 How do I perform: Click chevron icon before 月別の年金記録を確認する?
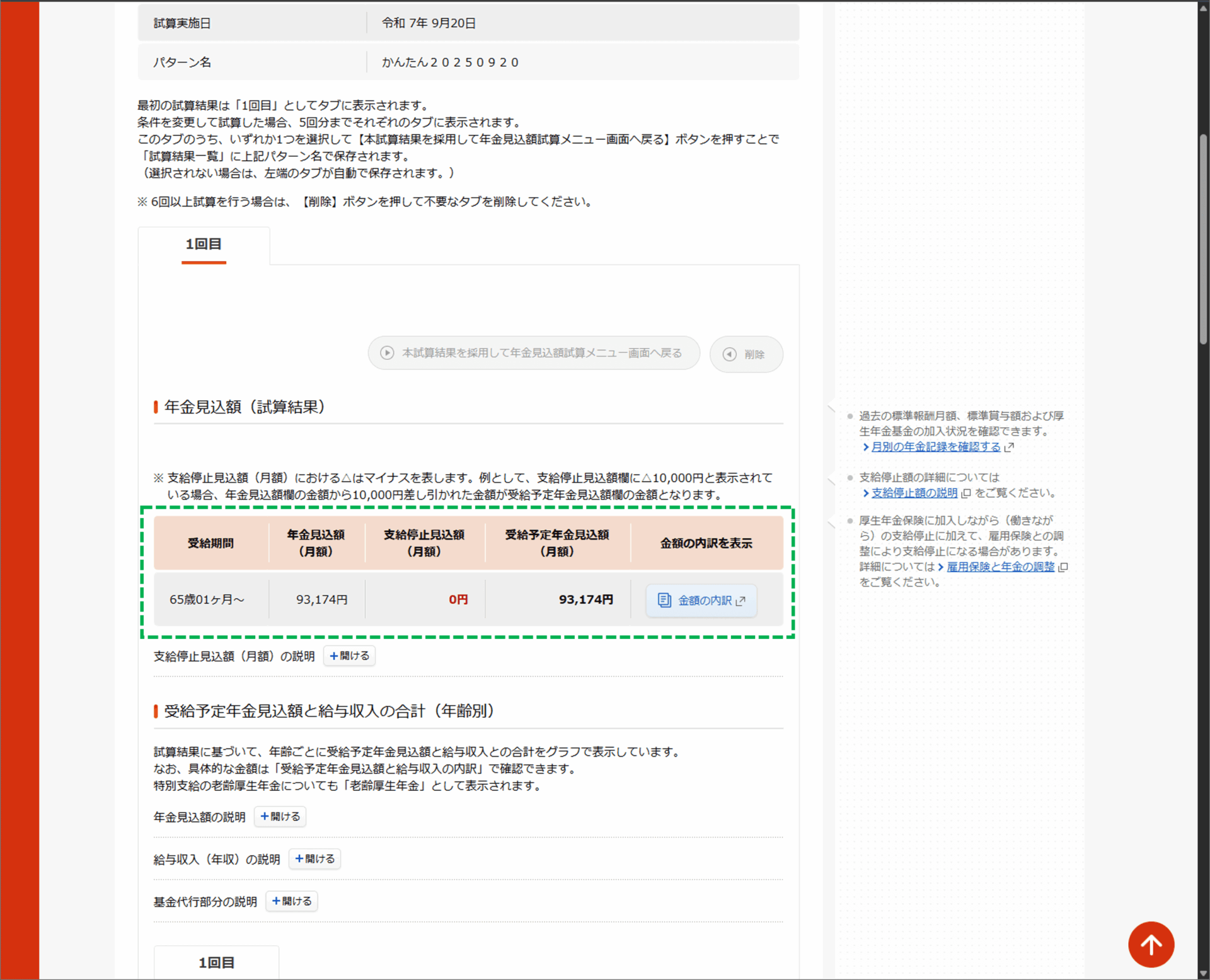(866, 447)
